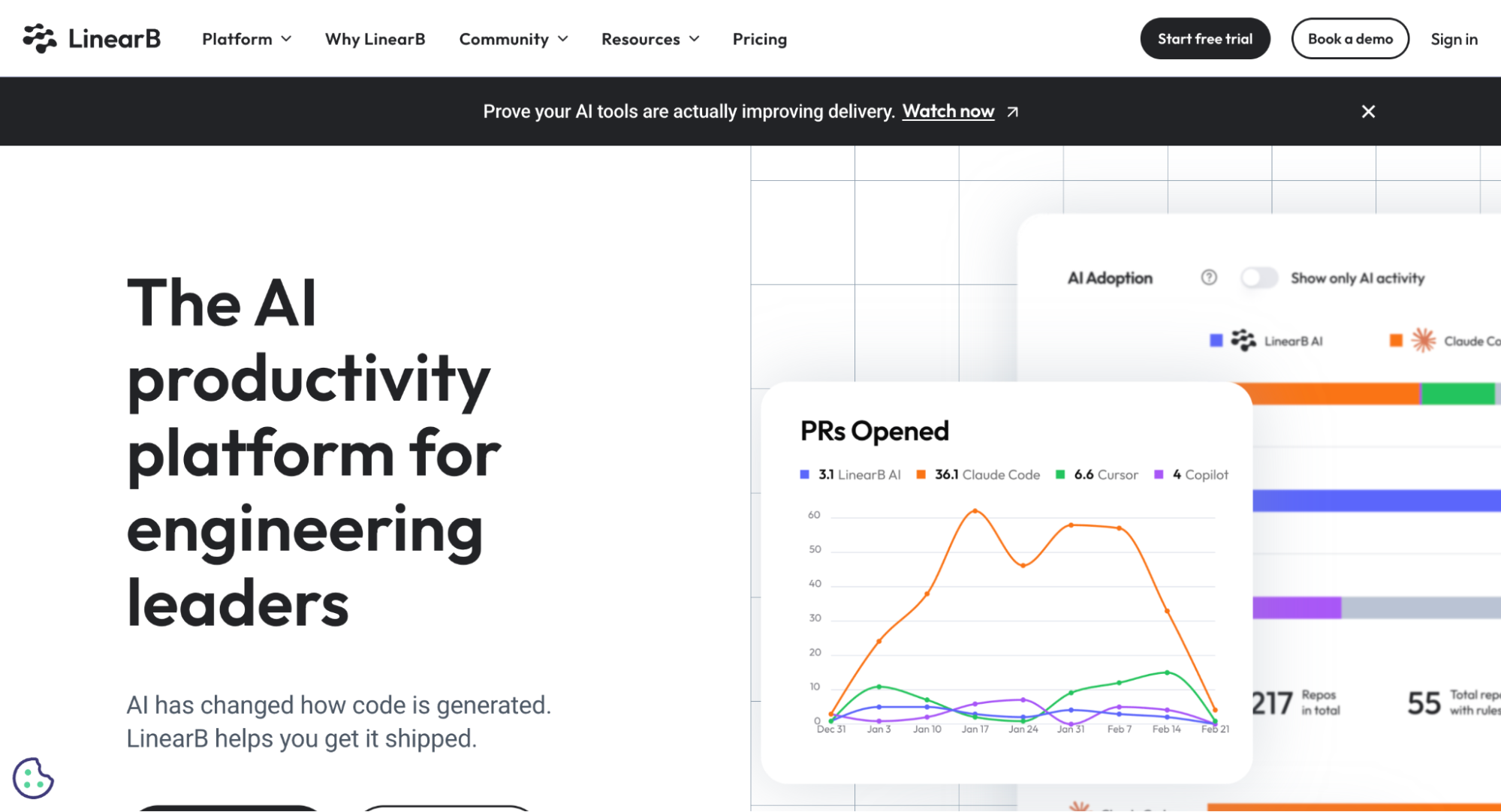The height and width of the screenshot is (812, 1501).
Task: Click the Sign in link
Action: pyautogui.click(x=1454, y=39)
